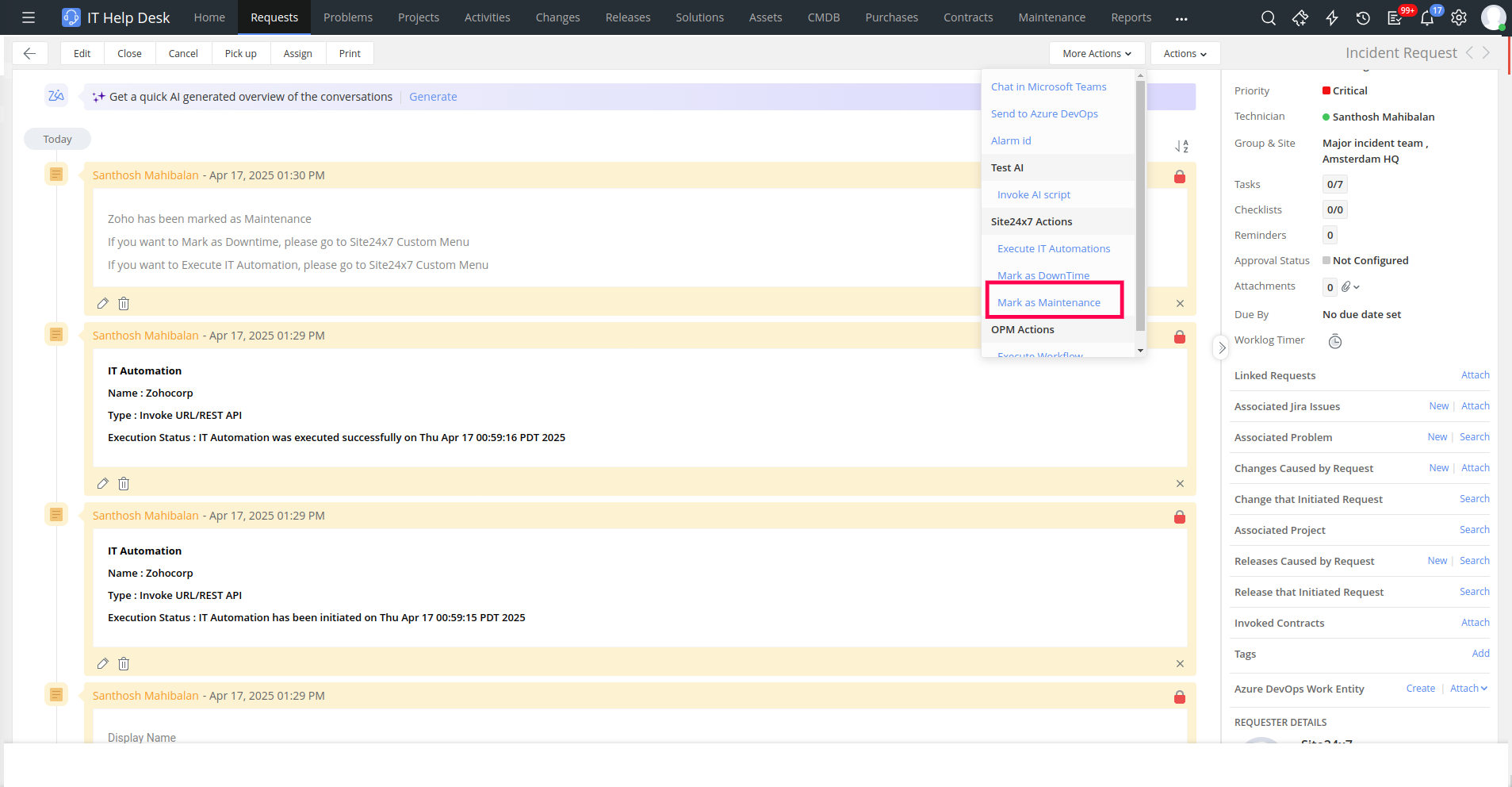Screen dimensions: 1512x787
Task: Collapse the 'has been initiated' note with X
Action: pos(1180,663)
